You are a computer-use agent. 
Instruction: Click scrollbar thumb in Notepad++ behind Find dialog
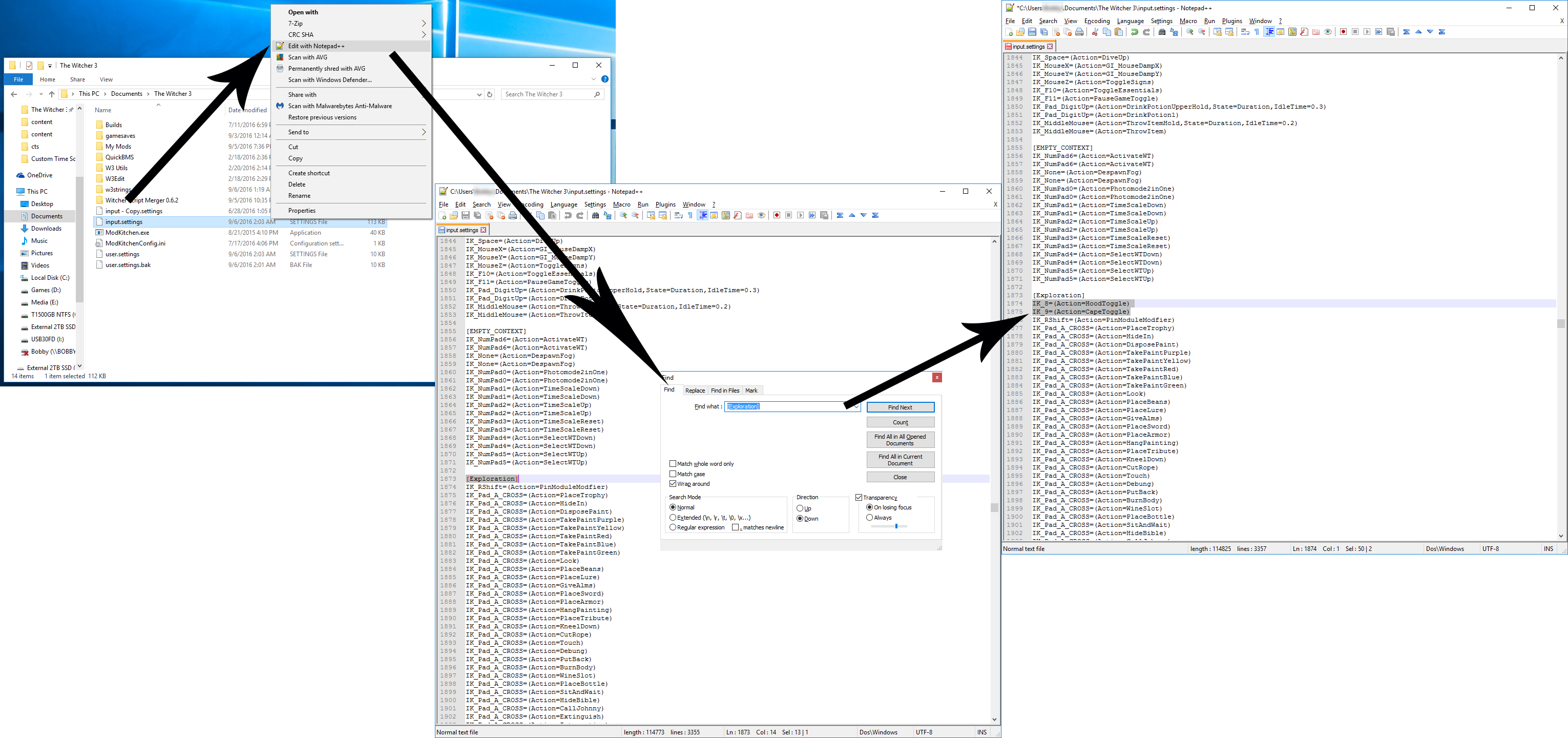point(994,507)
